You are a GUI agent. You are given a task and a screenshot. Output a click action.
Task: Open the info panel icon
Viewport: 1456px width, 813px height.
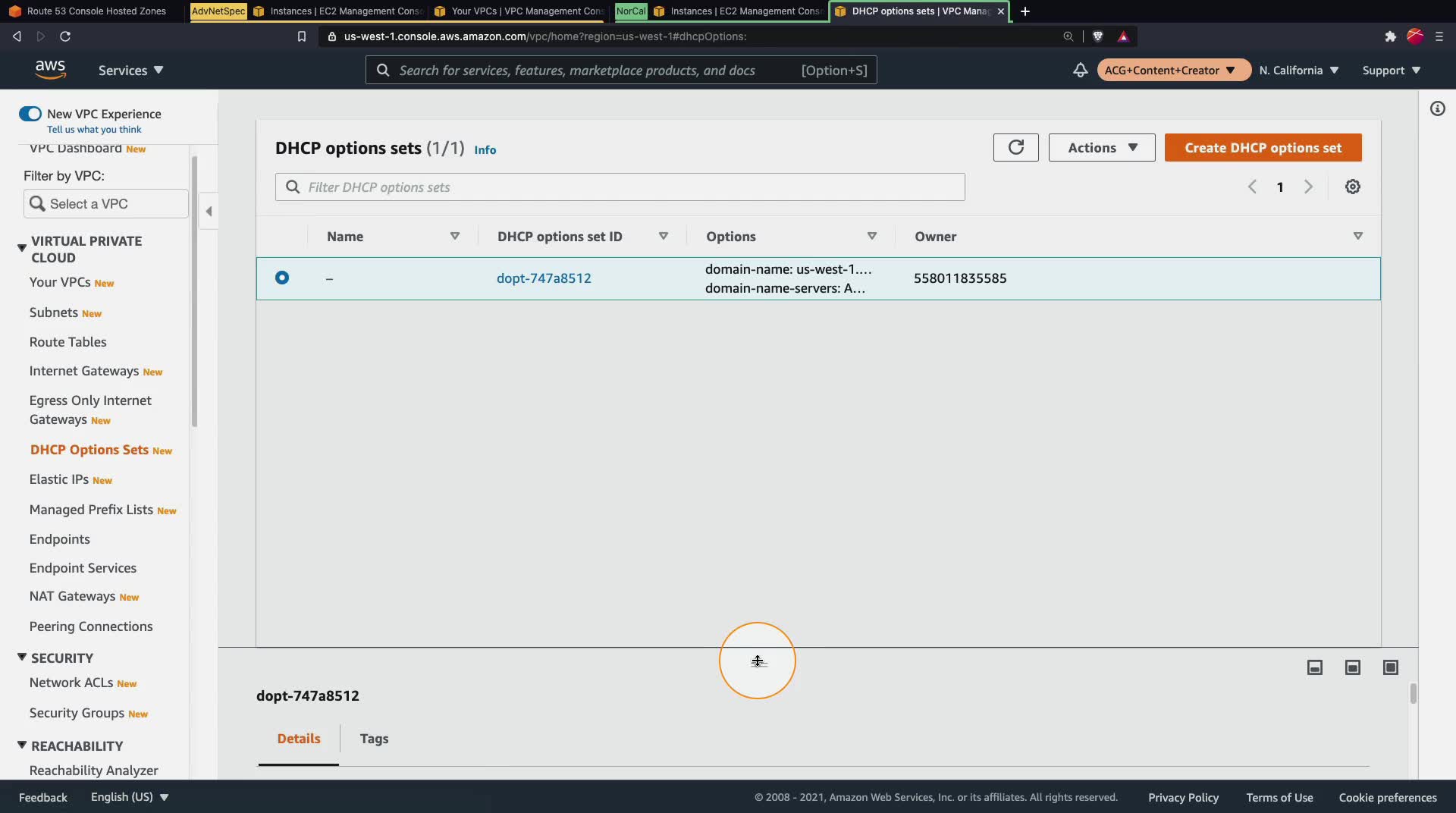1437,109
